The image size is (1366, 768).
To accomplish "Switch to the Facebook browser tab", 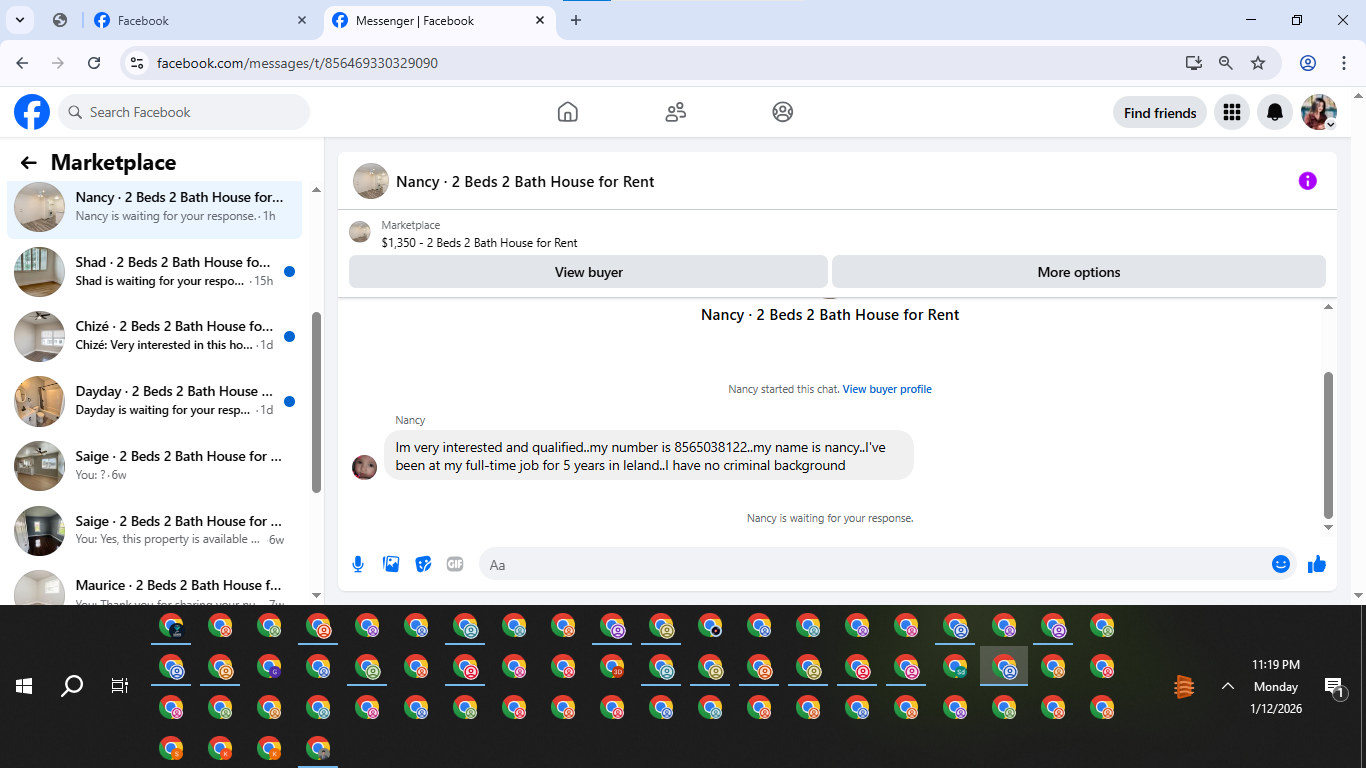I will [200, 20].
